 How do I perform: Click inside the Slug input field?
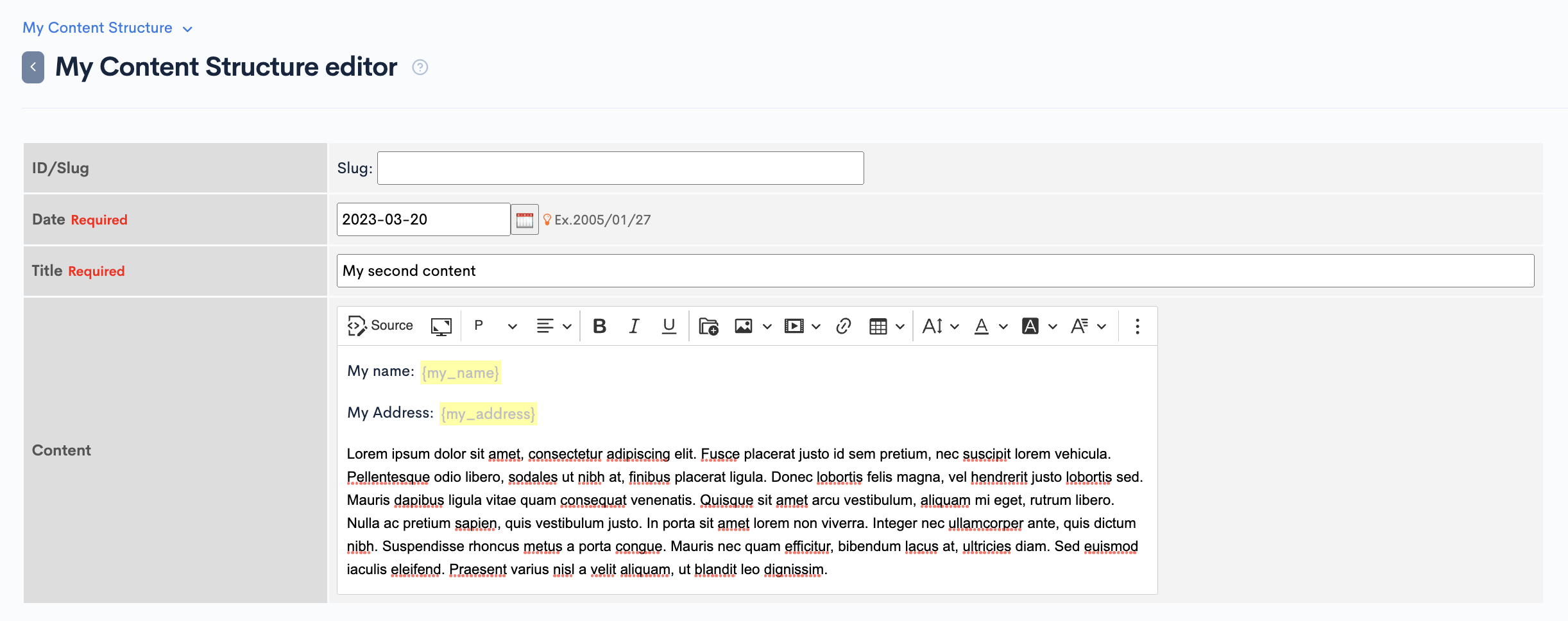(x=620, y=167)
